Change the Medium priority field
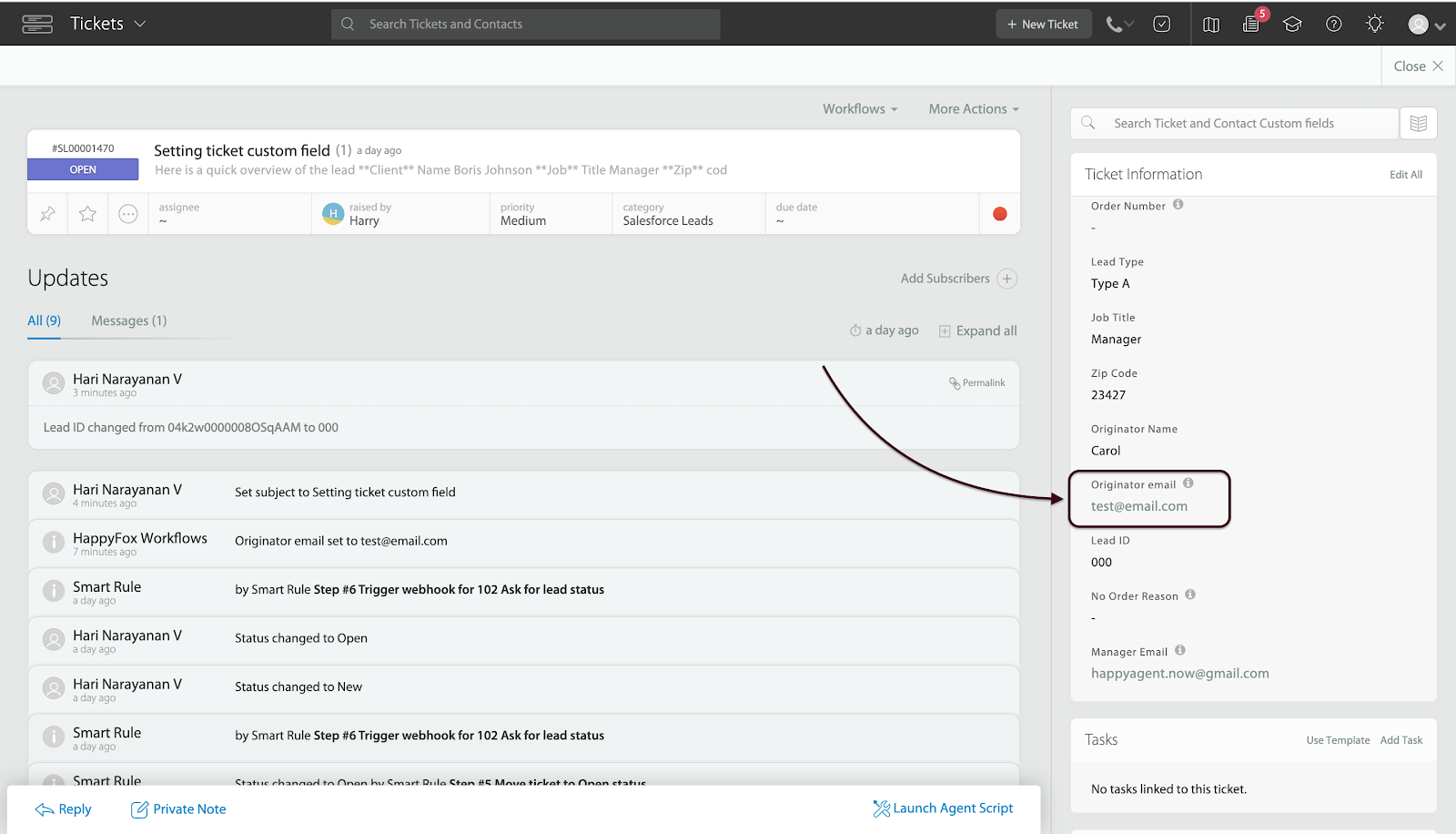The height and width of the screenshot is (834, 1456). click(x=551, y=214)
